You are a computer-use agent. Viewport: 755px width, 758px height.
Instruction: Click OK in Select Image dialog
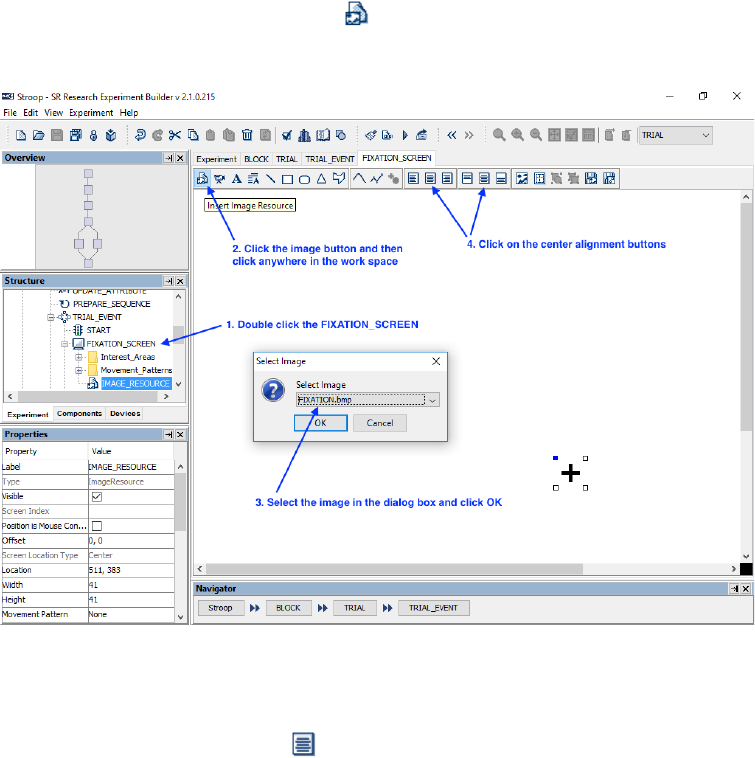320,423
